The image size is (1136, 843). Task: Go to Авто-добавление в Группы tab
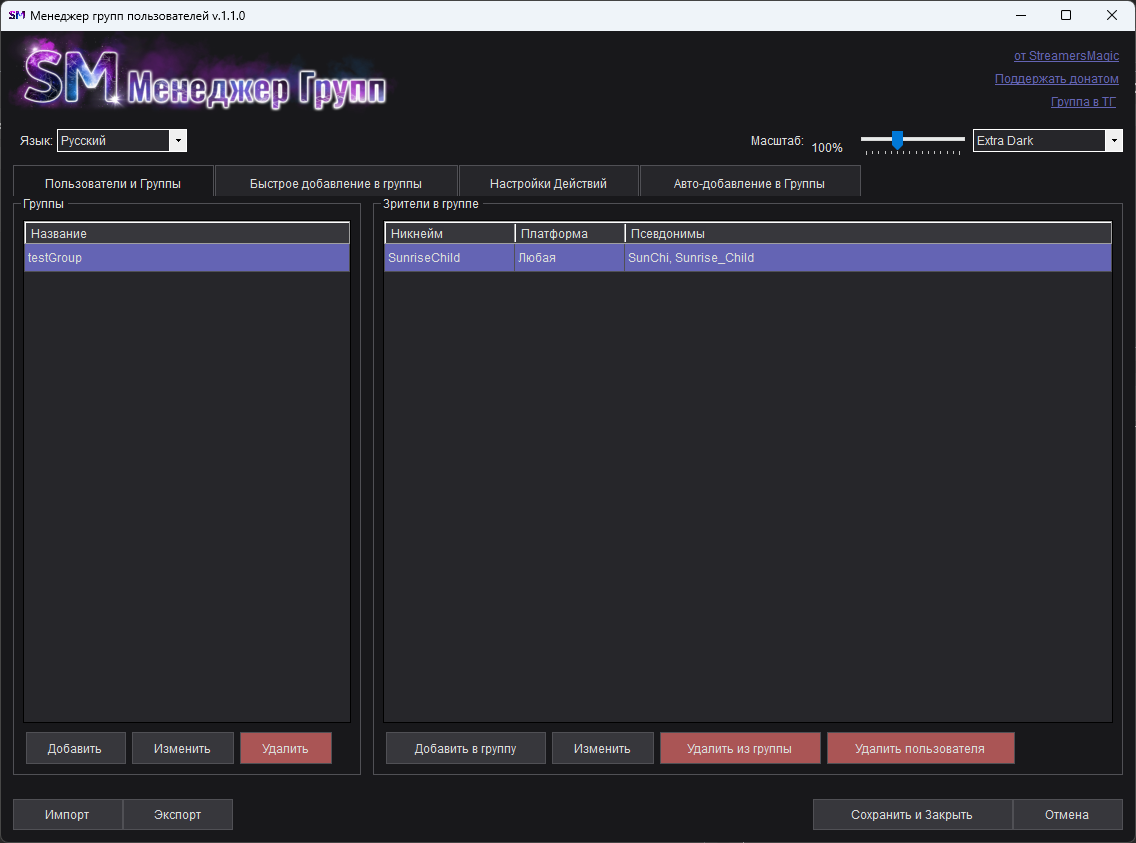[x=749, y=184]
